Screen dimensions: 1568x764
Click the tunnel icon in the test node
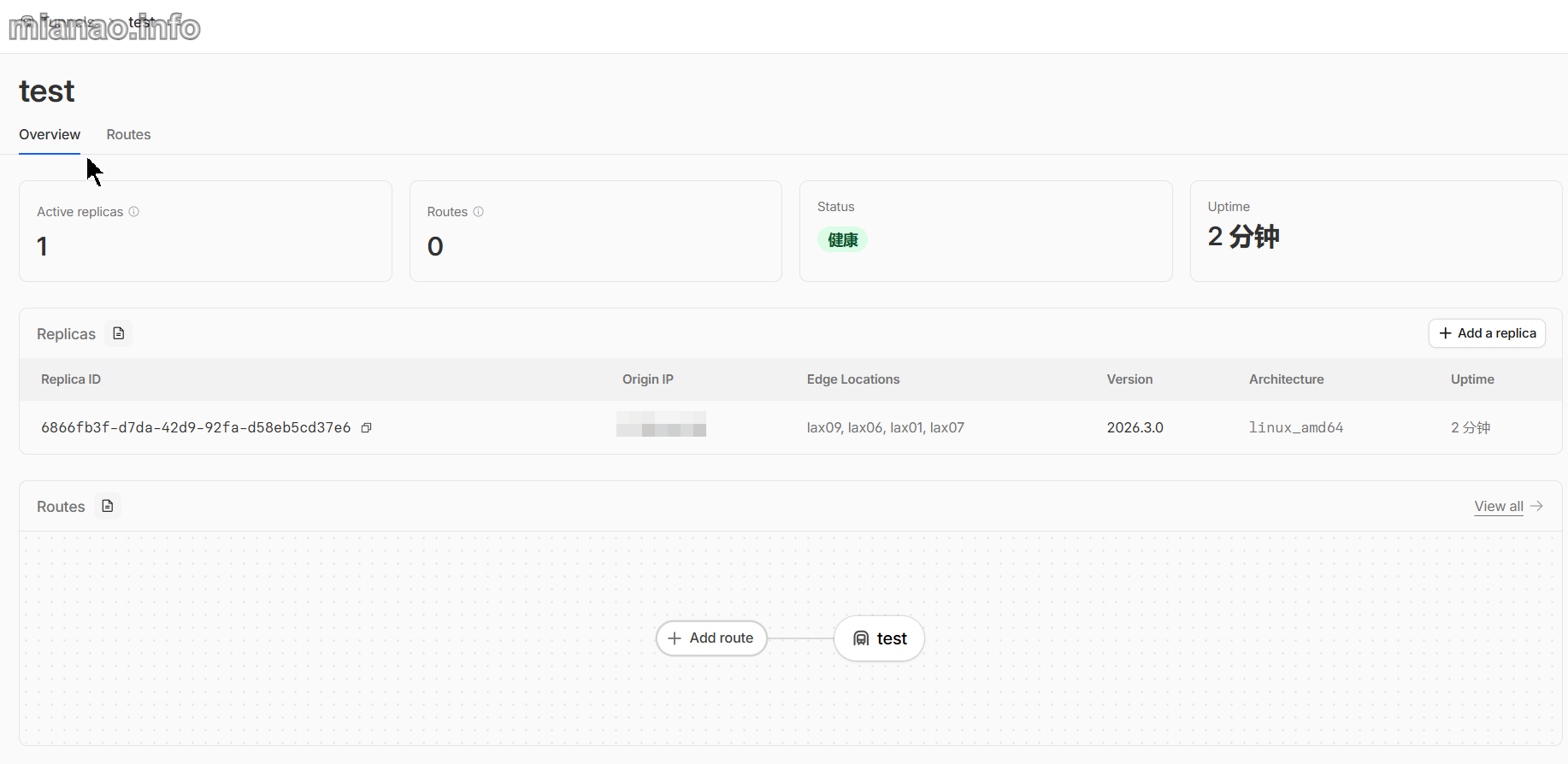tap(861, 638)
